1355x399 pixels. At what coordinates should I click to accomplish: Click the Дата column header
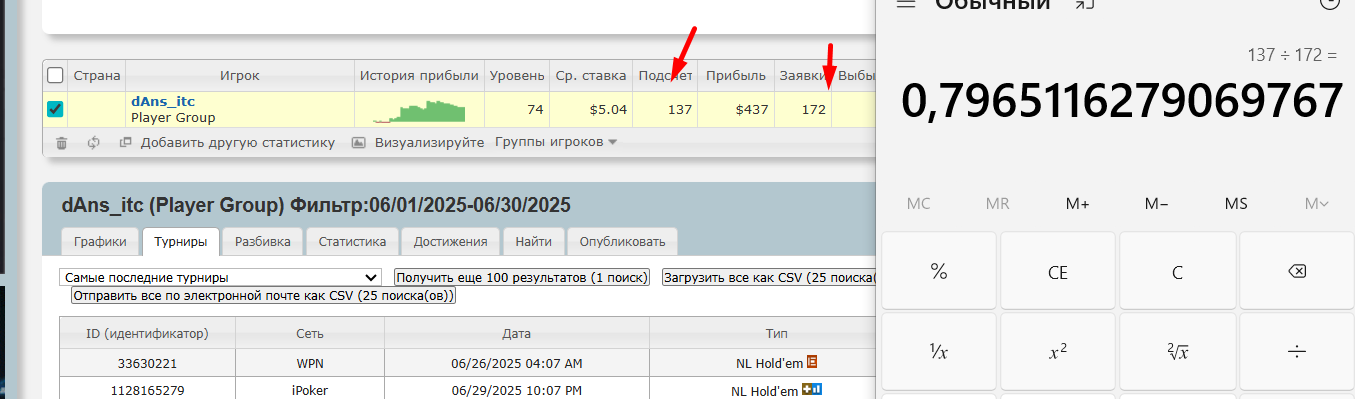[517, 332]
